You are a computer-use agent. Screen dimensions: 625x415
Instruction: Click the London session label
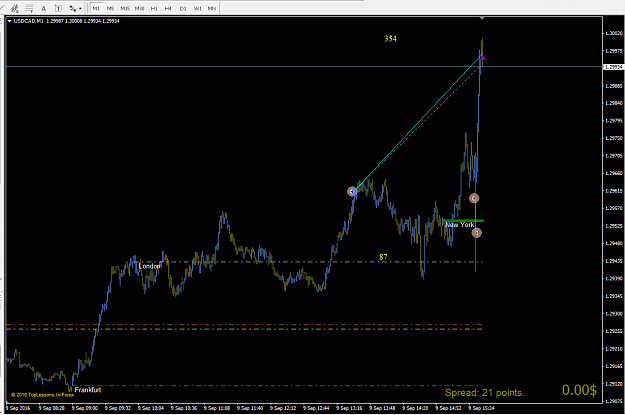point(150,266)
